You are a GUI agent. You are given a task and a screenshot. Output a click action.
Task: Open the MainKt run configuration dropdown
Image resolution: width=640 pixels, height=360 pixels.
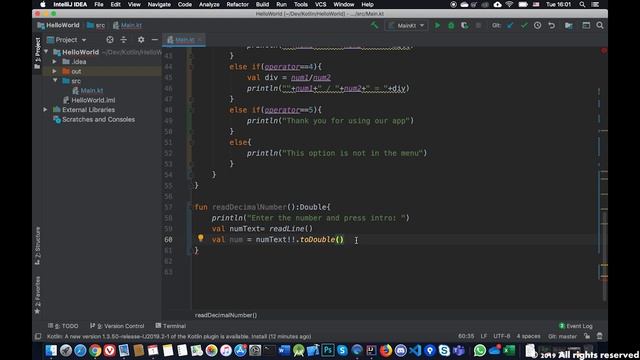pos(407,25)
